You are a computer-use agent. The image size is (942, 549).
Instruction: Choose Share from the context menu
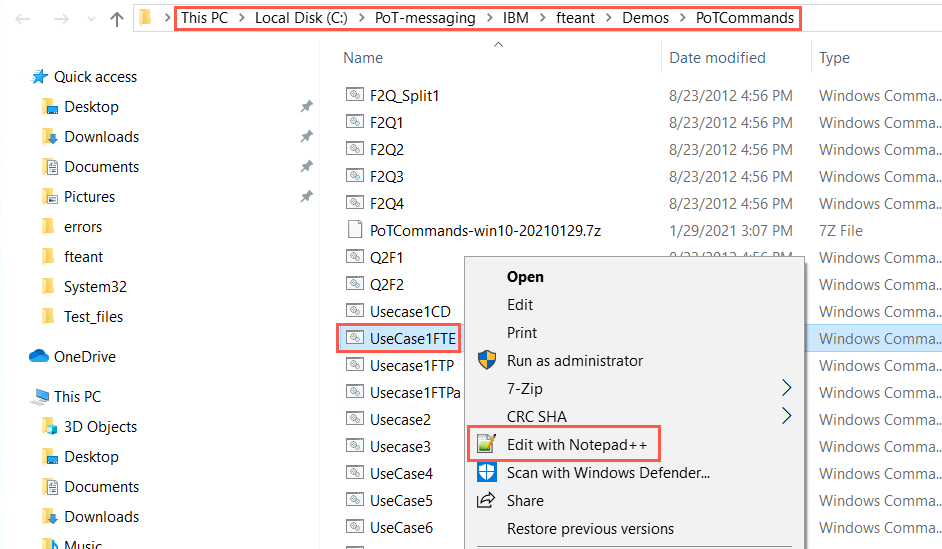[525, 501]
